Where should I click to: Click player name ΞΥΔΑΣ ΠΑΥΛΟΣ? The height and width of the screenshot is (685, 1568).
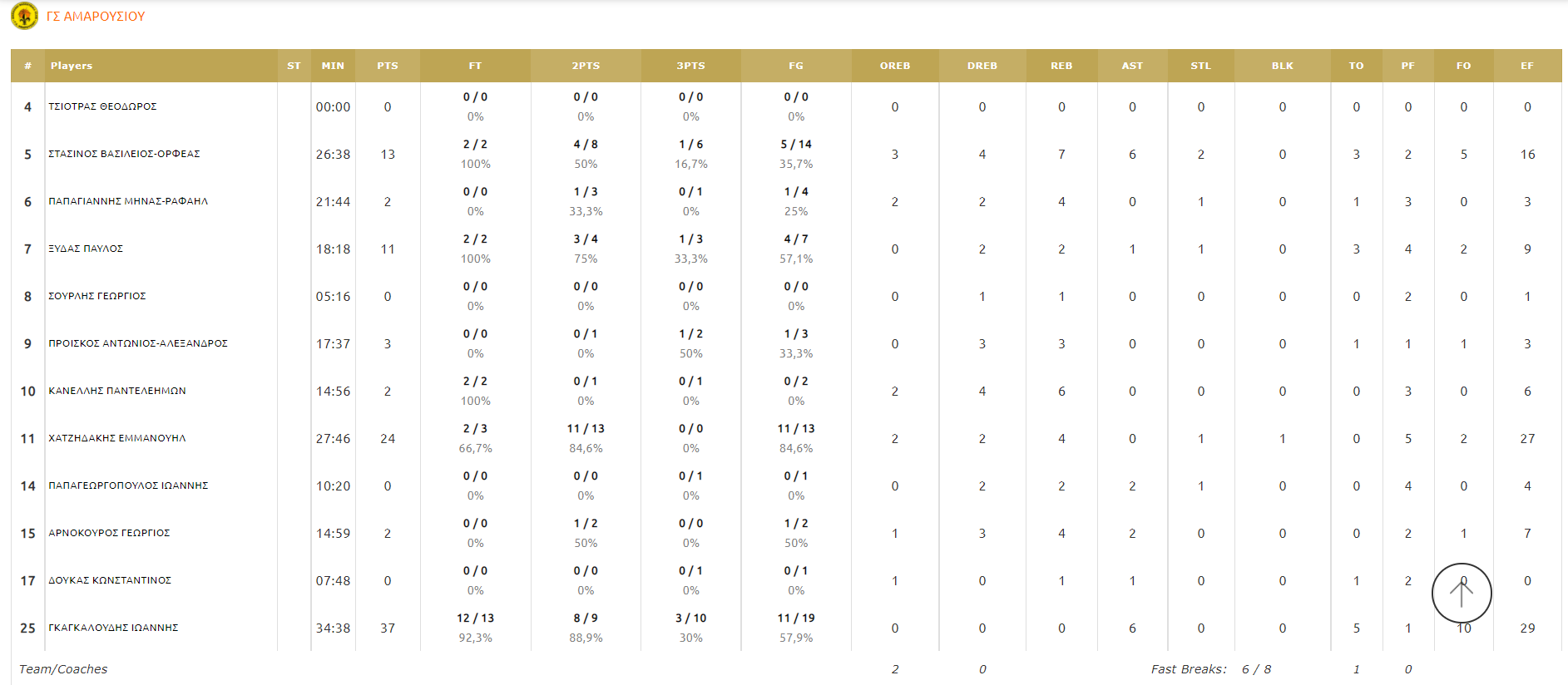tap(86, 249)
